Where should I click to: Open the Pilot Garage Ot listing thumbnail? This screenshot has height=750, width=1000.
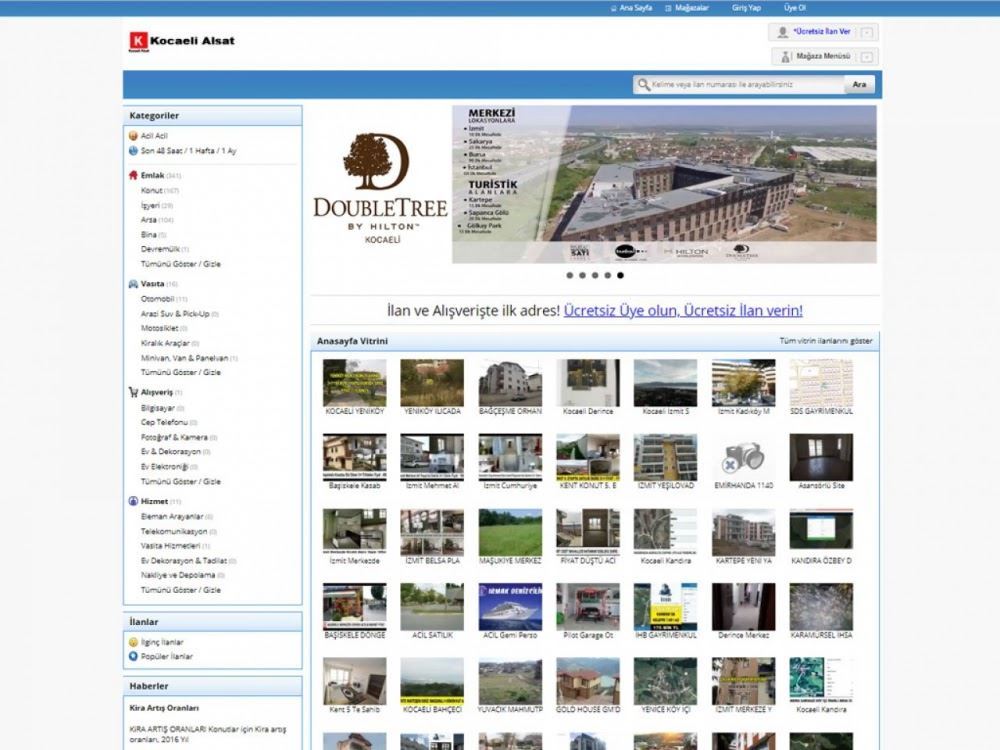tap(588, 607)
